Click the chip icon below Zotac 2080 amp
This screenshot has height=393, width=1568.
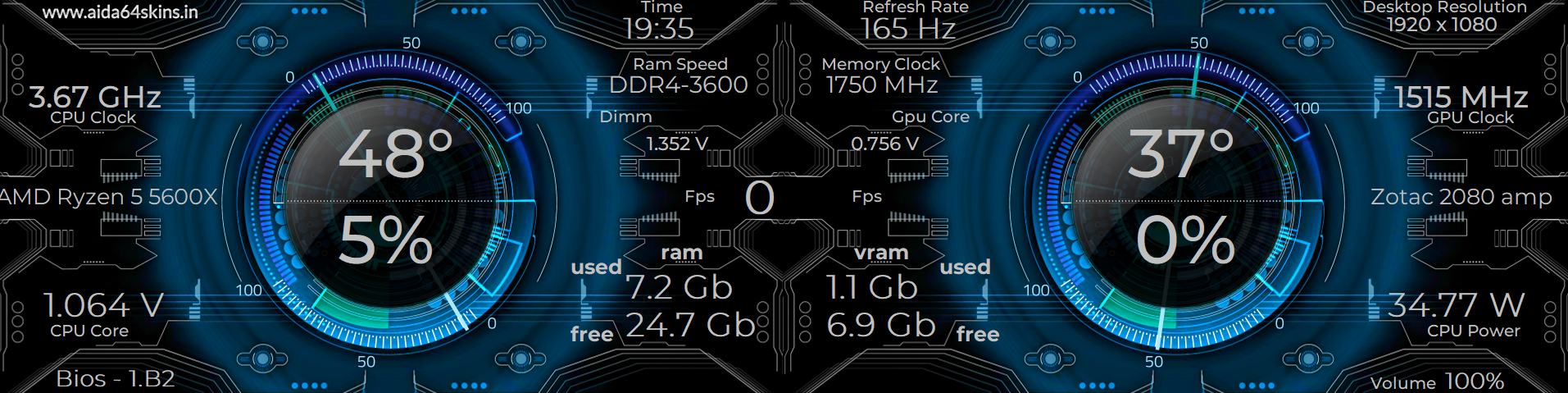1446,223
